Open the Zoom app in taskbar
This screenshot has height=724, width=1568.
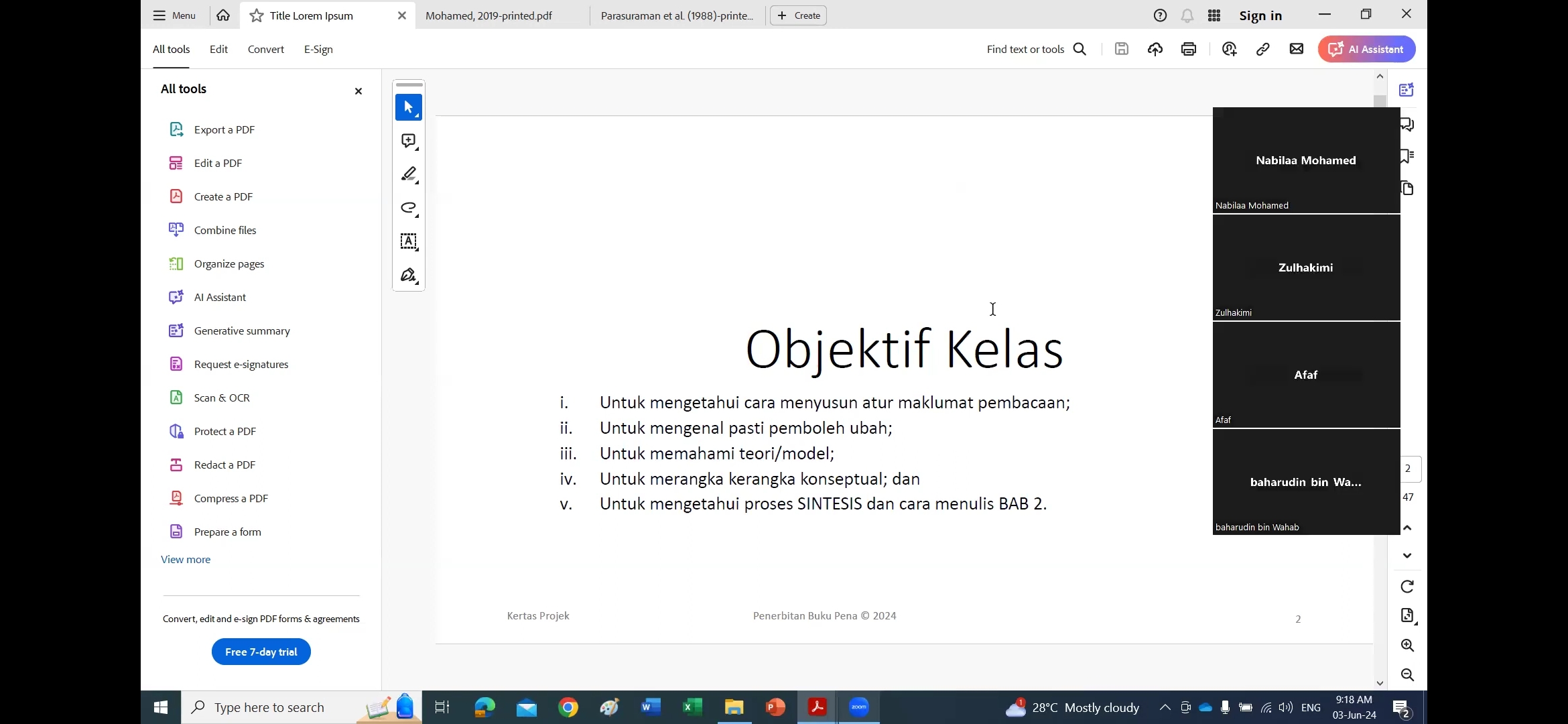click(858, 707)
